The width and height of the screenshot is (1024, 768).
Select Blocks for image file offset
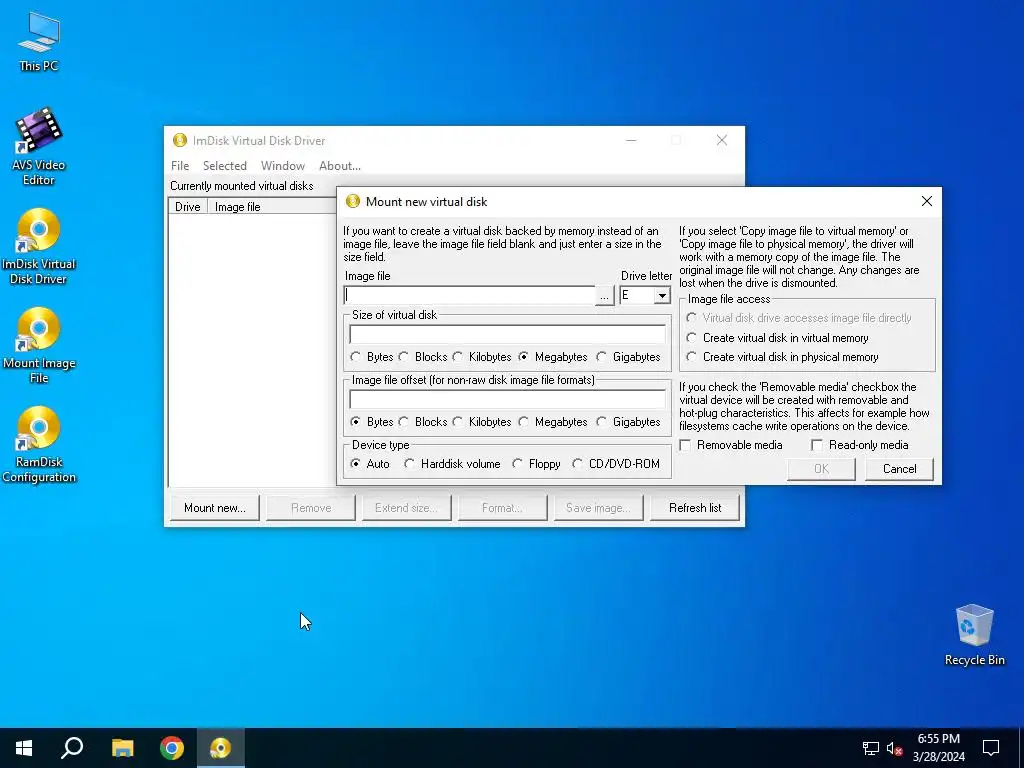point(404,422)
